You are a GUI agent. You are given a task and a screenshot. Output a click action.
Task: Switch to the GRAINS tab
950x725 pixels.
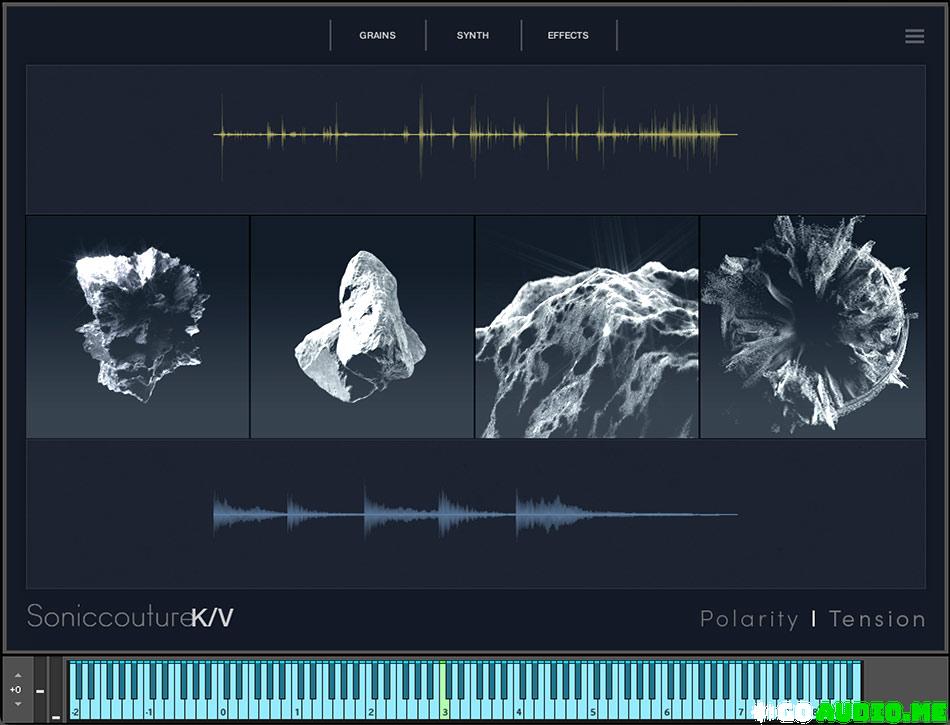(x=377, y=36)
